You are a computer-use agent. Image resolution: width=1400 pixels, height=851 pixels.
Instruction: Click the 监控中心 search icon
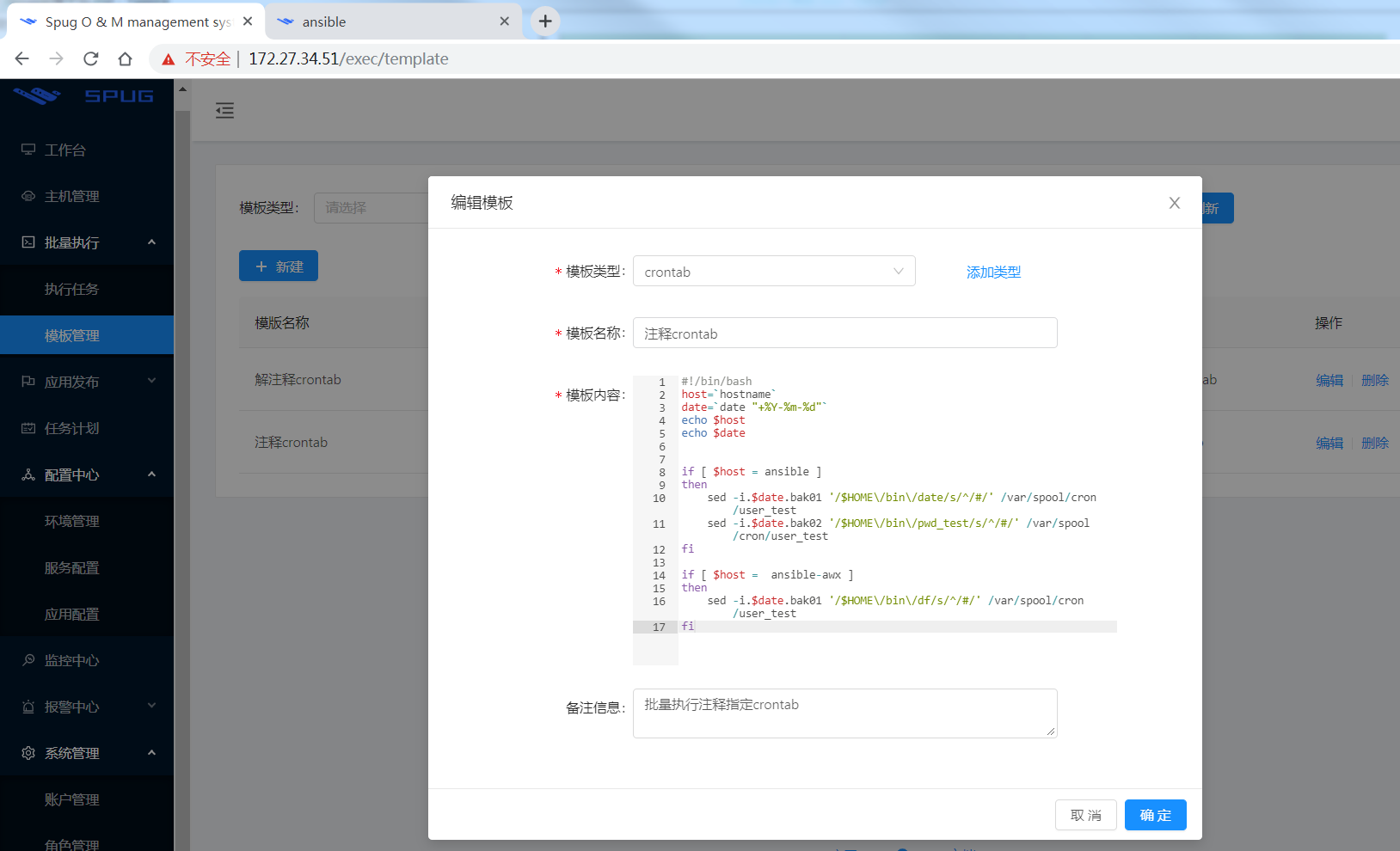28,660
